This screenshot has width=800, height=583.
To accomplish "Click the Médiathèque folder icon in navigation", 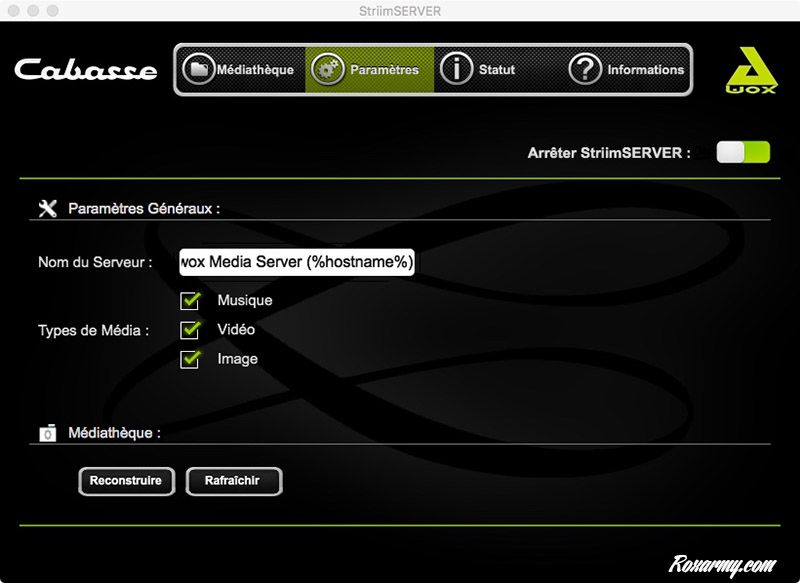I will point(200,70).
